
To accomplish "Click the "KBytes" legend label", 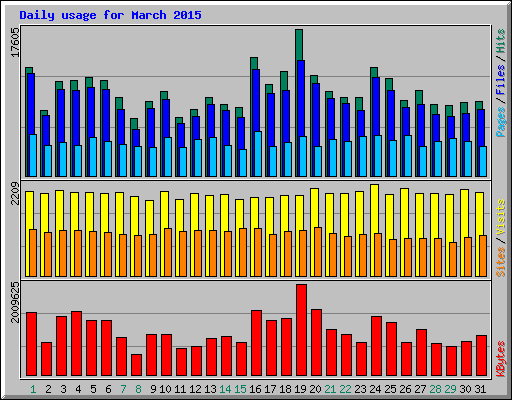I will (501, 359).
